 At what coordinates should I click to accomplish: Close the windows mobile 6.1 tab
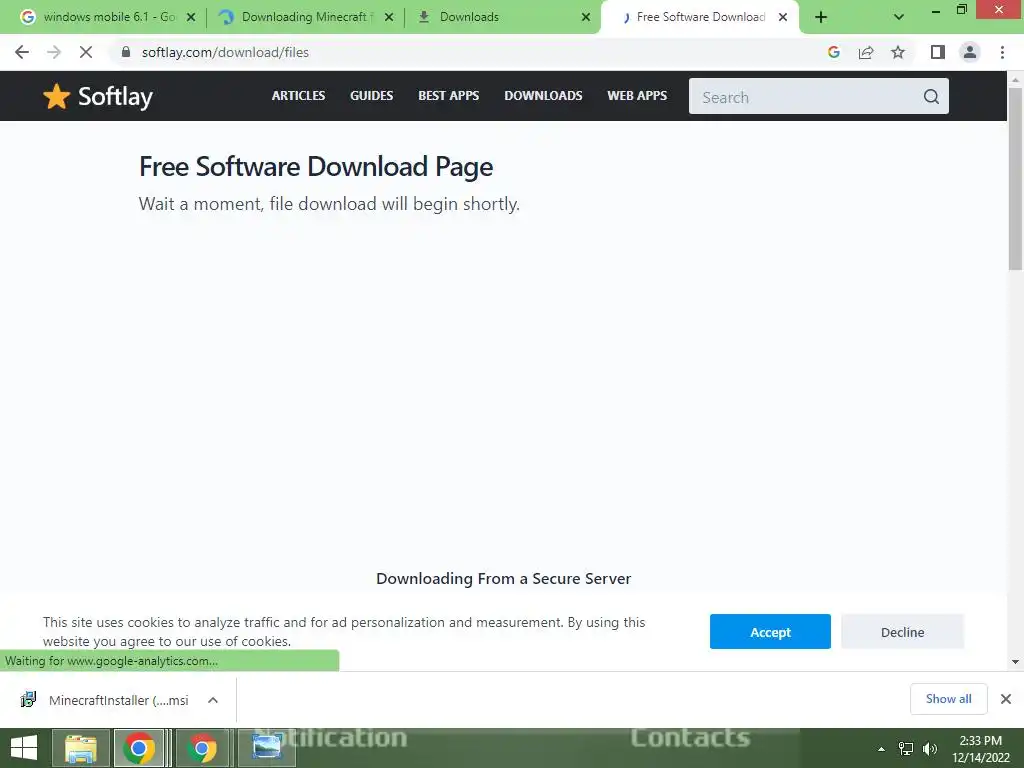pyautogui.click(x=191, y=17)
